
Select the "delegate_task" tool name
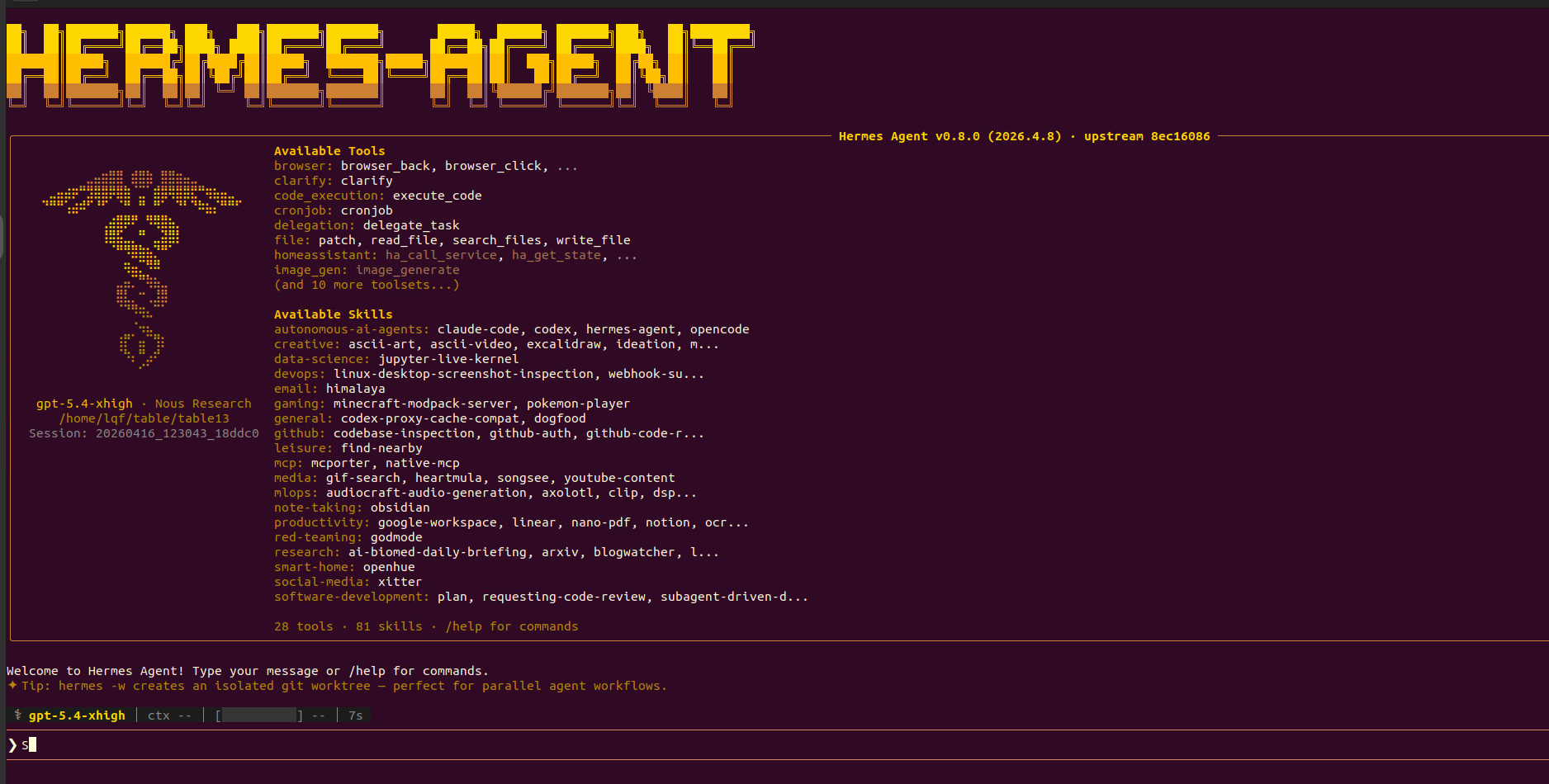tap(411, 225)
